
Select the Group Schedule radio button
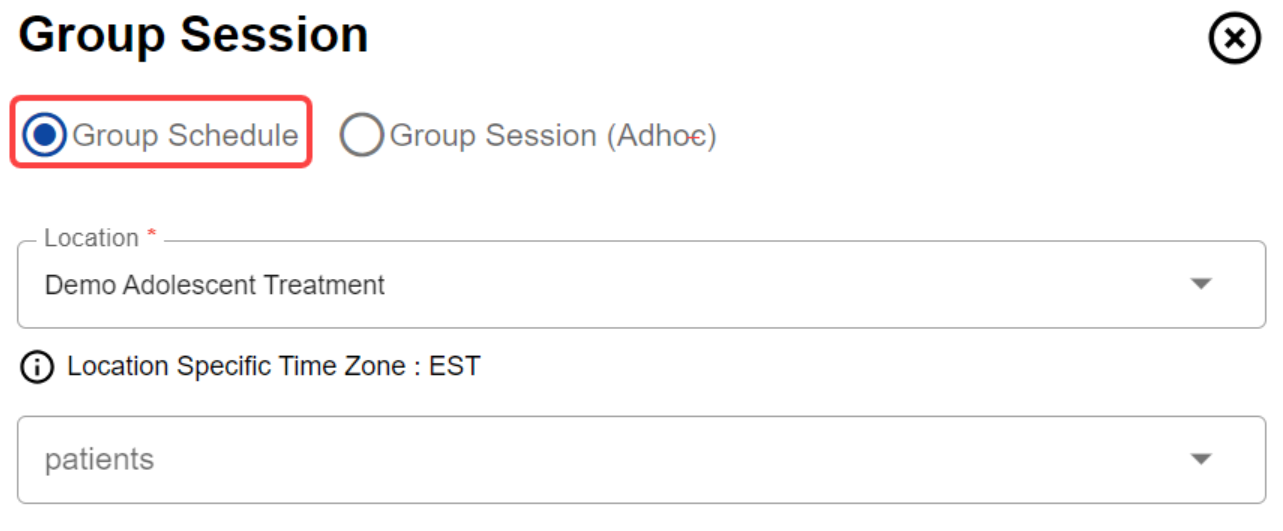point(45,135)
